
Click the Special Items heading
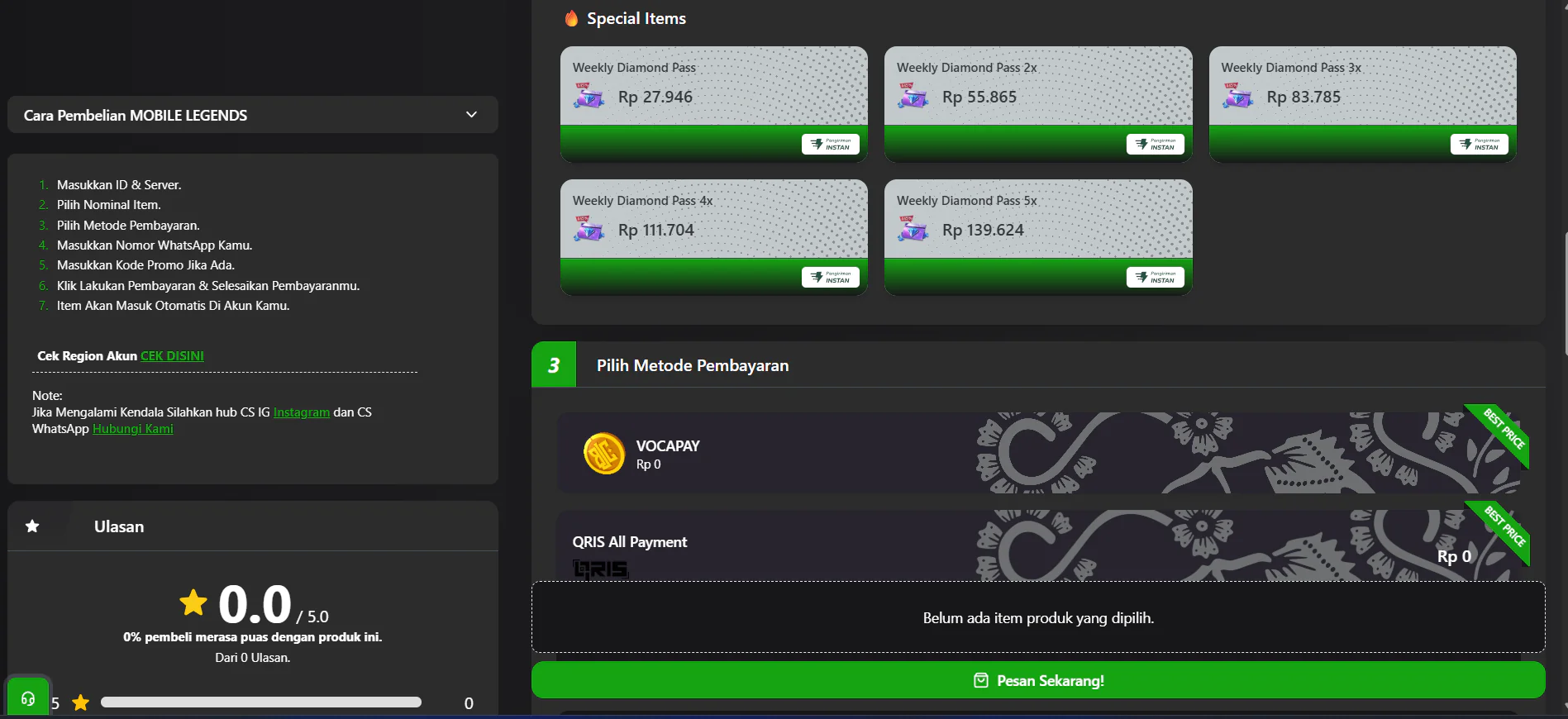636,18
